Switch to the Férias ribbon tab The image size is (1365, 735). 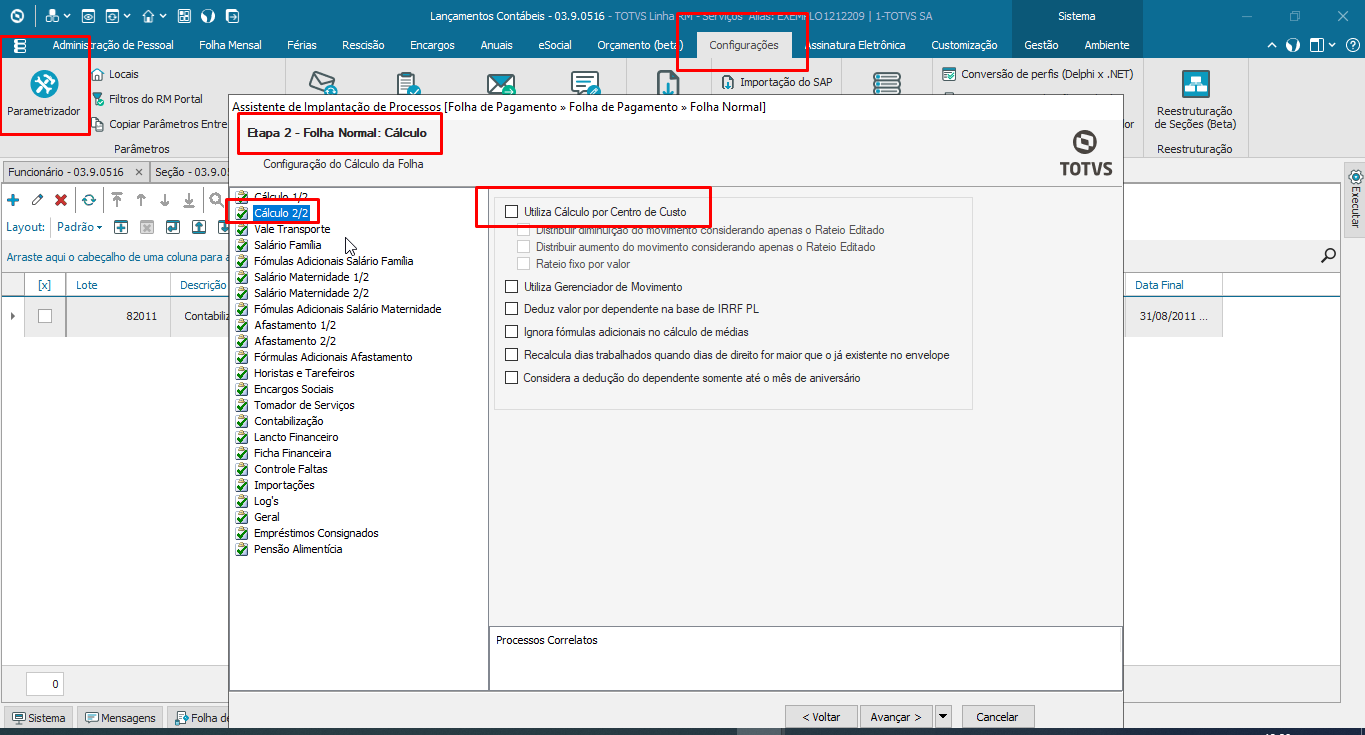tap(302, 45)
